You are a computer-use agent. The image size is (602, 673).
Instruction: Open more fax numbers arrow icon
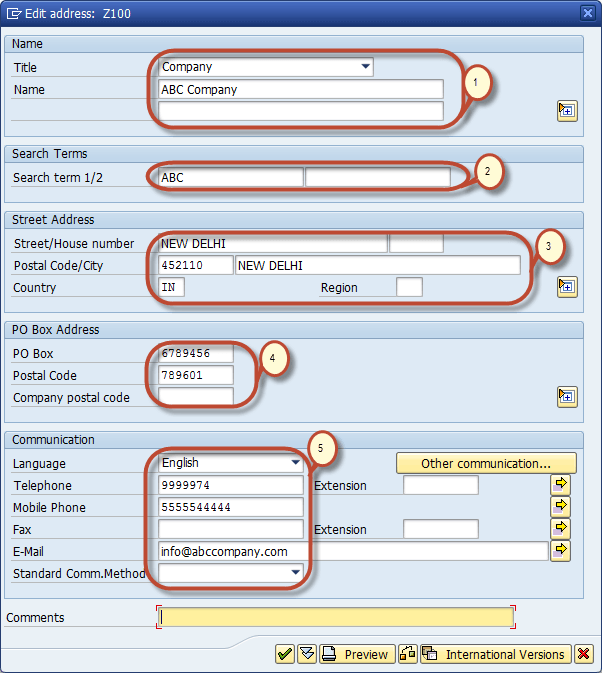pyautogui.click(x=561, y=529)
